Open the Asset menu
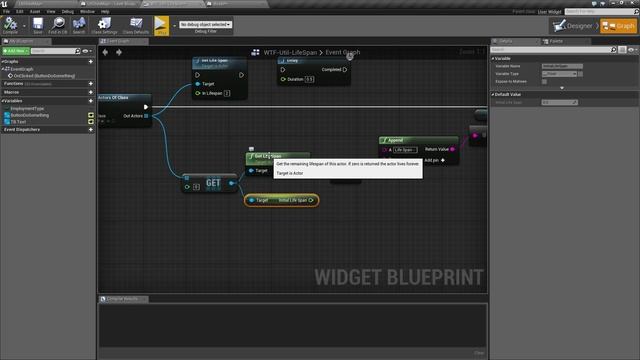Image resolution: width=640 pixels, height=360 pixels. click(x=35, y=11)
